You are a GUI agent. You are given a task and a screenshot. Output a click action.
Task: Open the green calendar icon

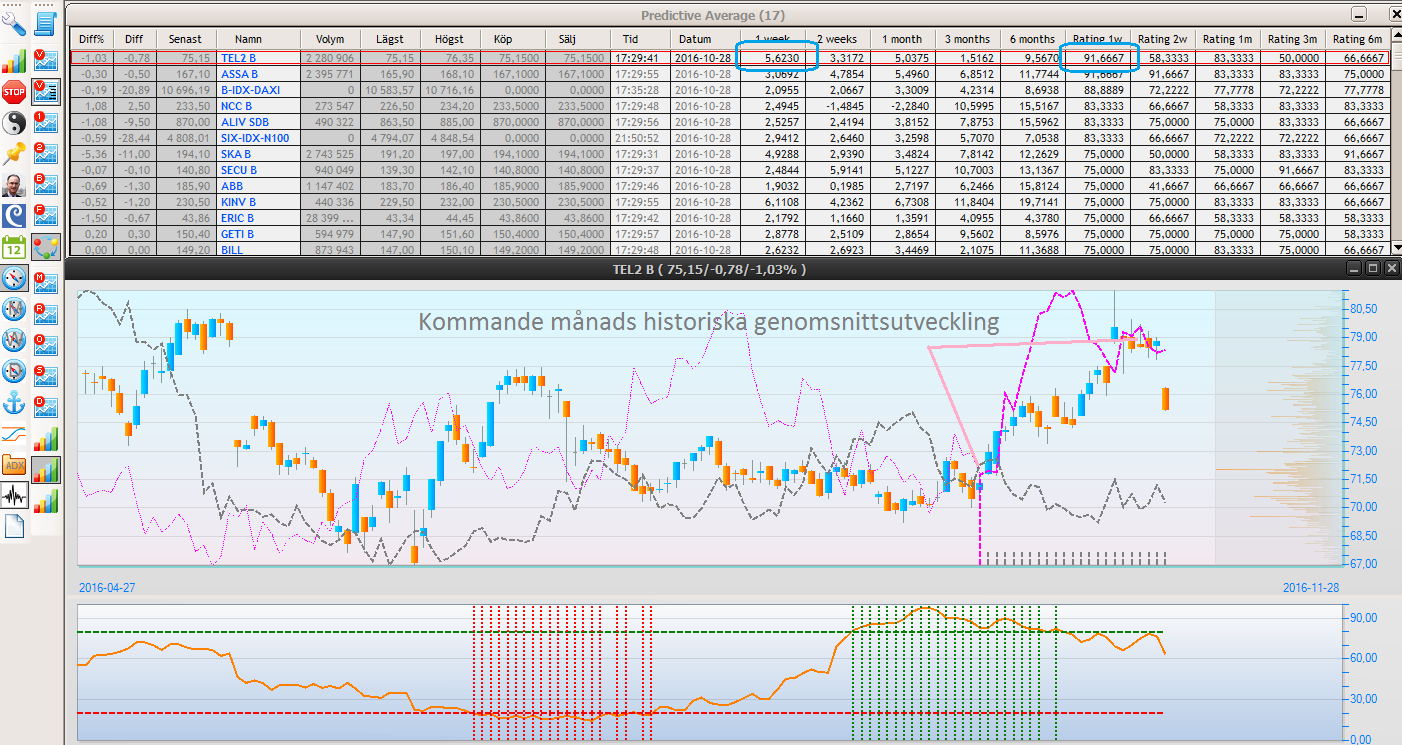click(x=14, y=247)
